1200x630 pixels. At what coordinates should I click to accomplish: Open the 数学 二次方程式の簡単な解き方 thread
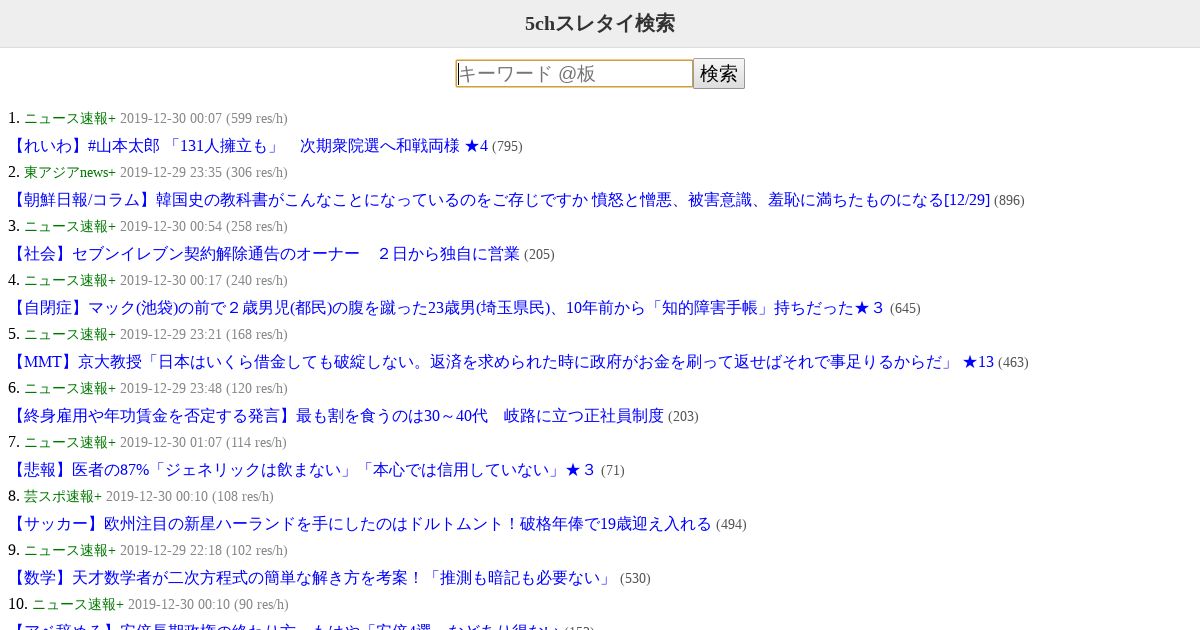coord(312,578)
